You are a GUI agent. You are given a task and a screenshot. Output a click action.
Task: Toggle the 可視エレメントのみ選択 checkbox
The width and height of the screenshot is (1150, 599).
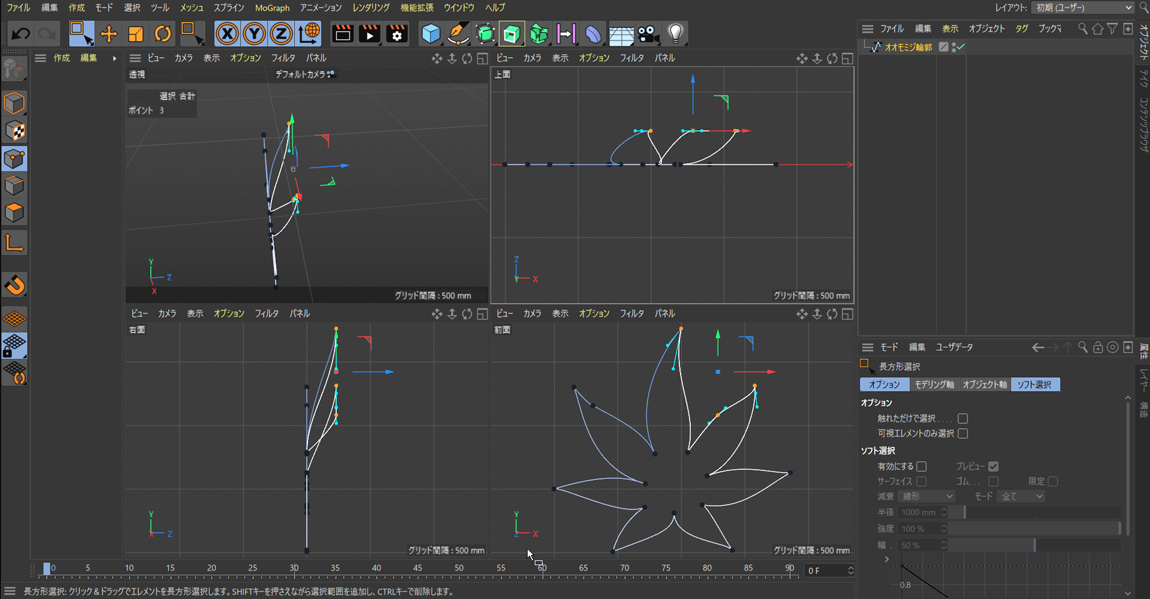tap(962, 433)
